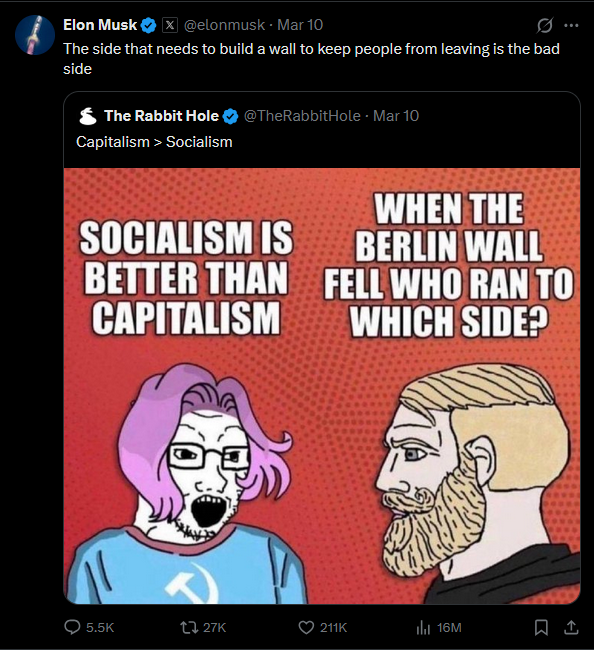Open the @TheRabbitHole handle
Image resolution: width=594 pixels, height=650 pixels.
302,116
